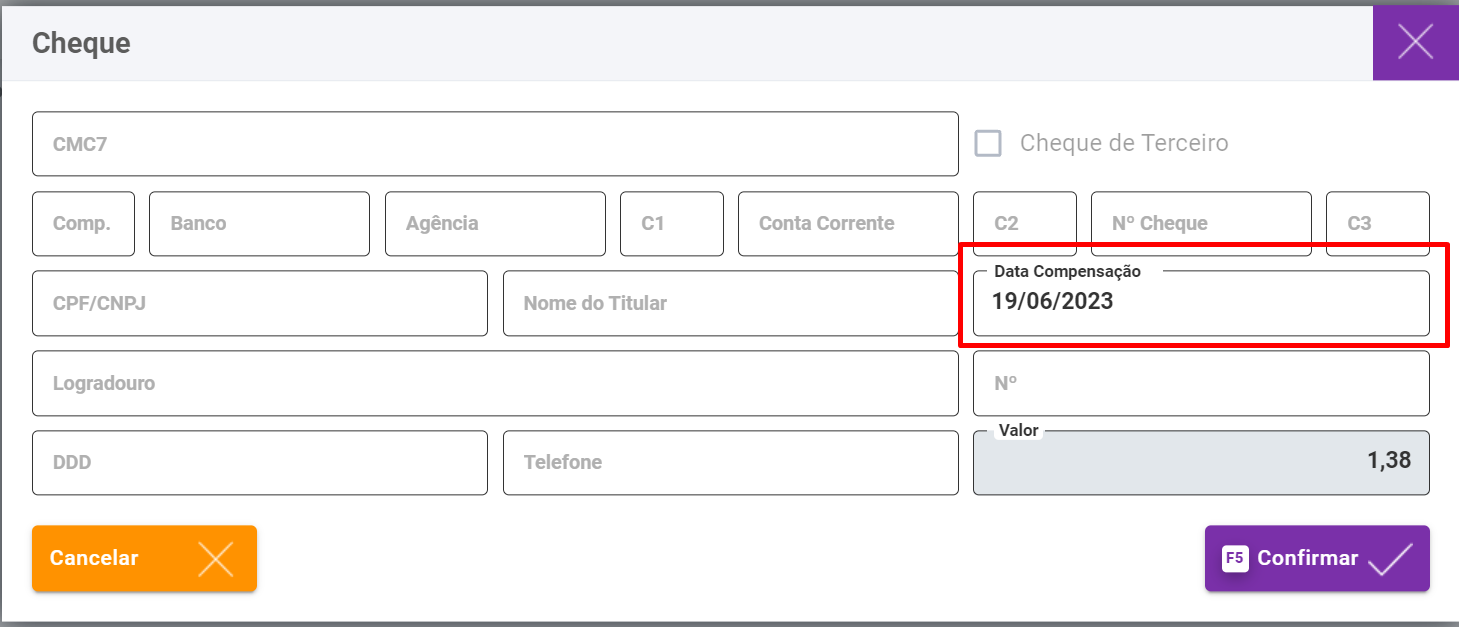
Task: Click the X icon on Cancelar
Action: pyautogui.click(x=215, y=559)
